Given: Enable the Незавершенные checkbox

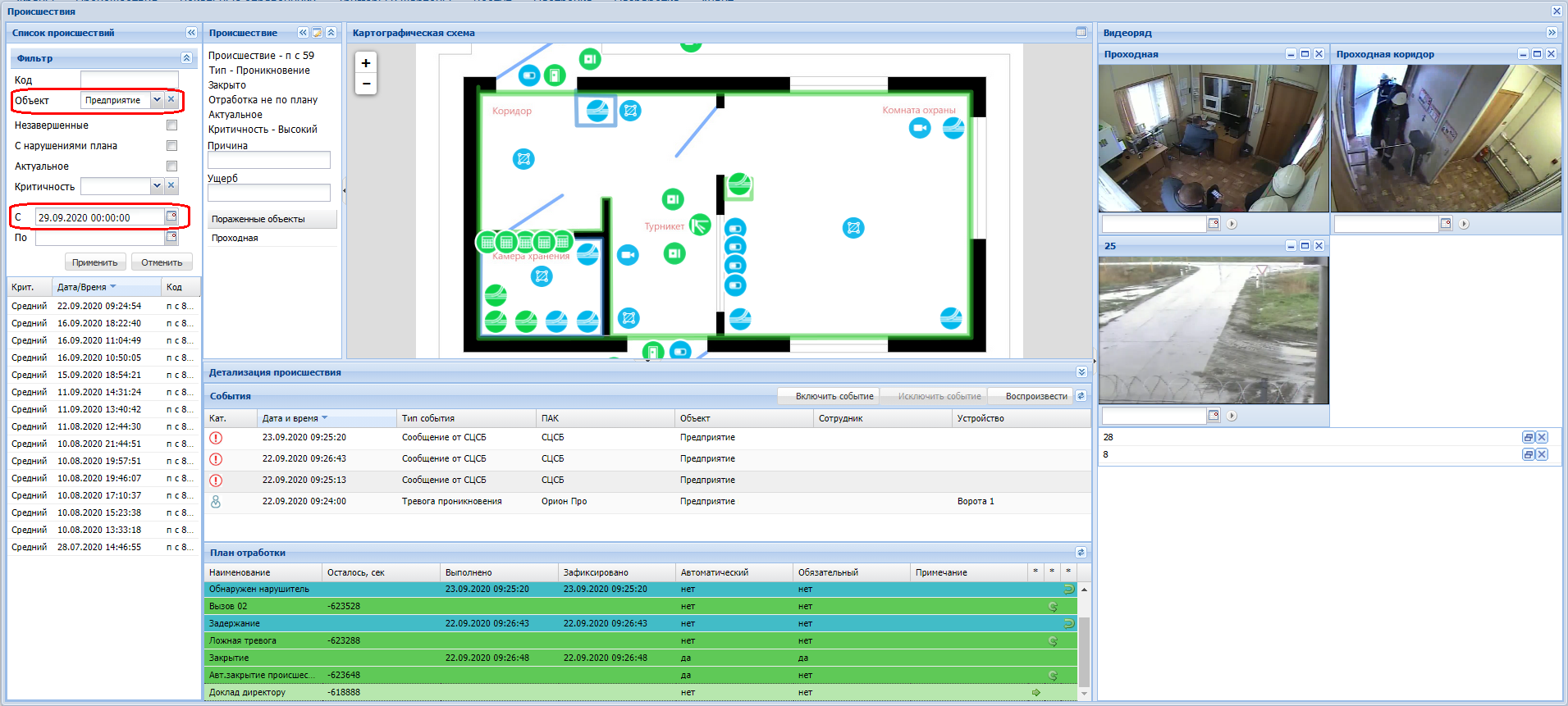Looking at the screenshot, I should click(171, 125).
